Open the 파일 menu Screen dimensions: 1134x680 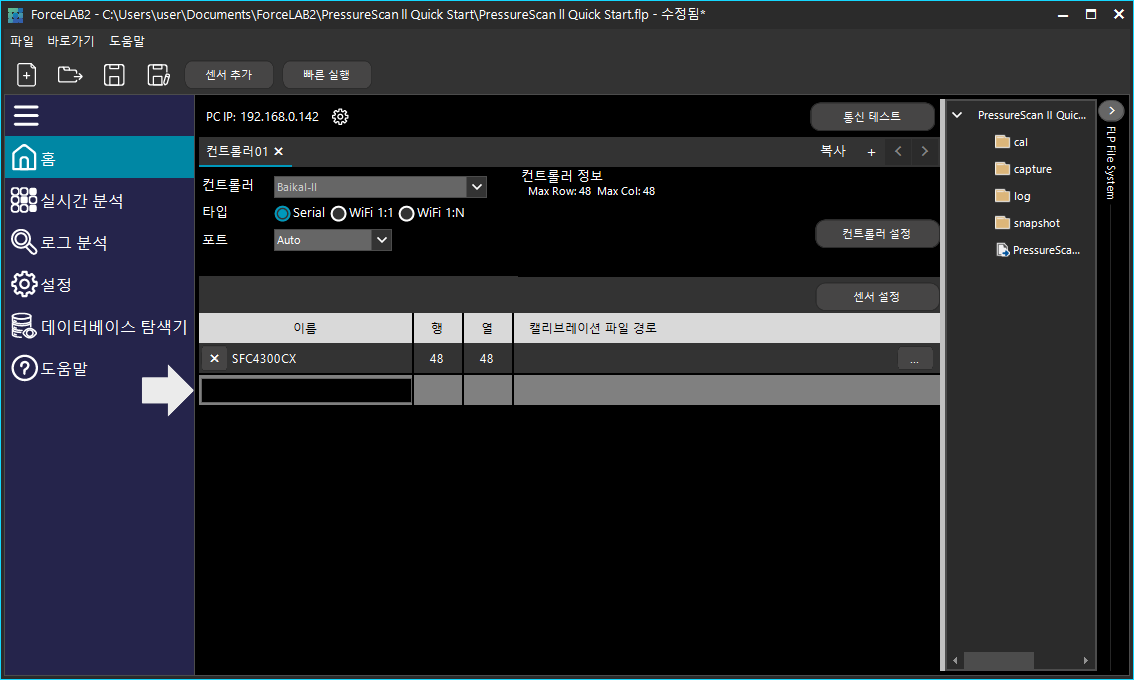pos(22,41)
